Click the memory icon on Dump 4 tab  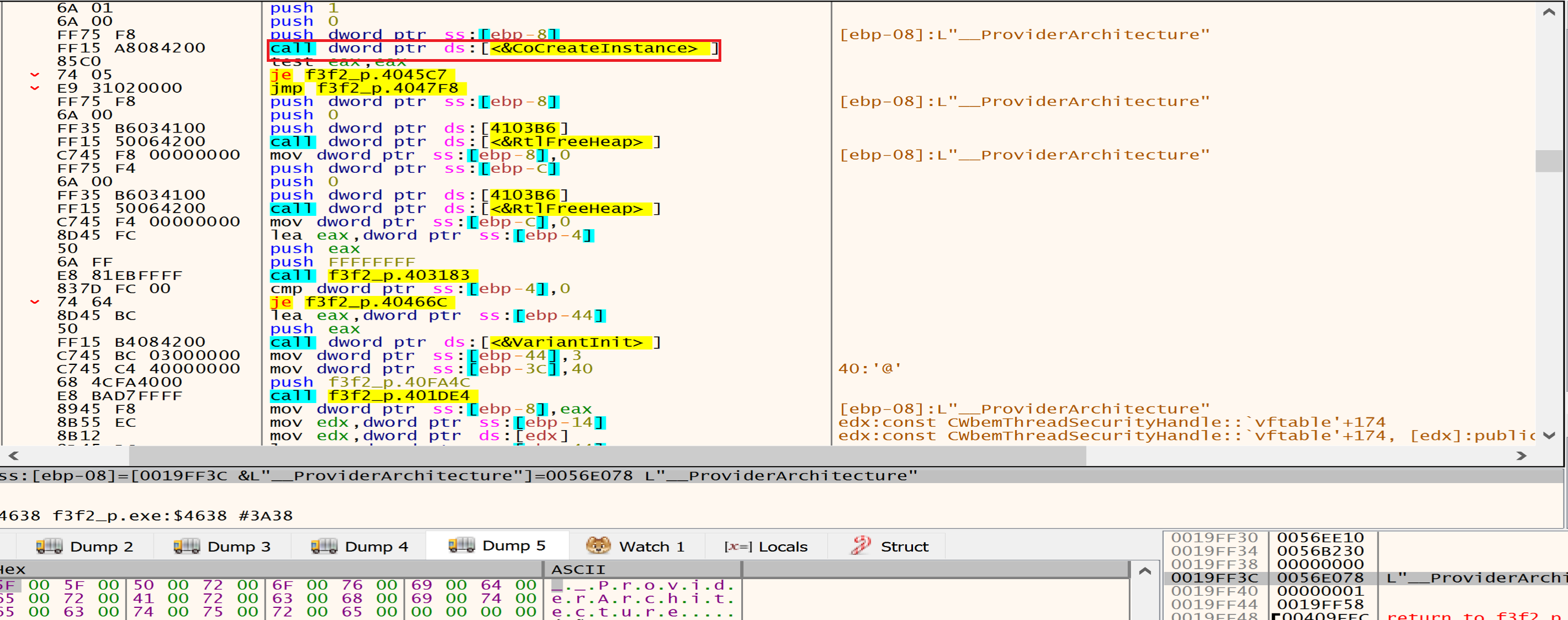pyautogui.click(x=324, y=546)
